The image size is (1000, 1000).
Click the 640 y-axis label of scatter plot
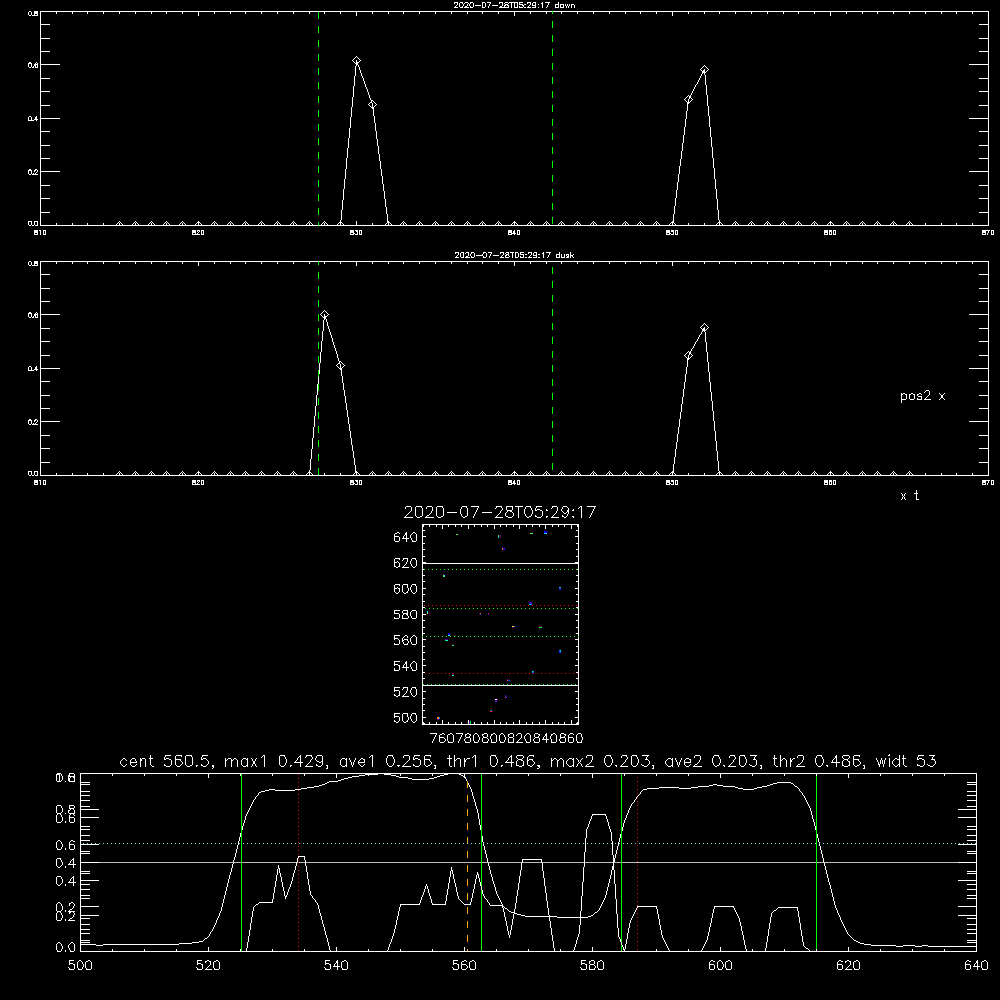406,538
